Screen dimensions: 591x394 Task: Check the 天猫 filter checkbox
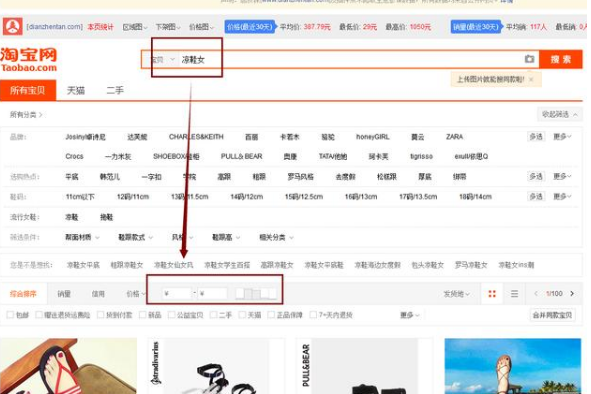coord(242,314)
